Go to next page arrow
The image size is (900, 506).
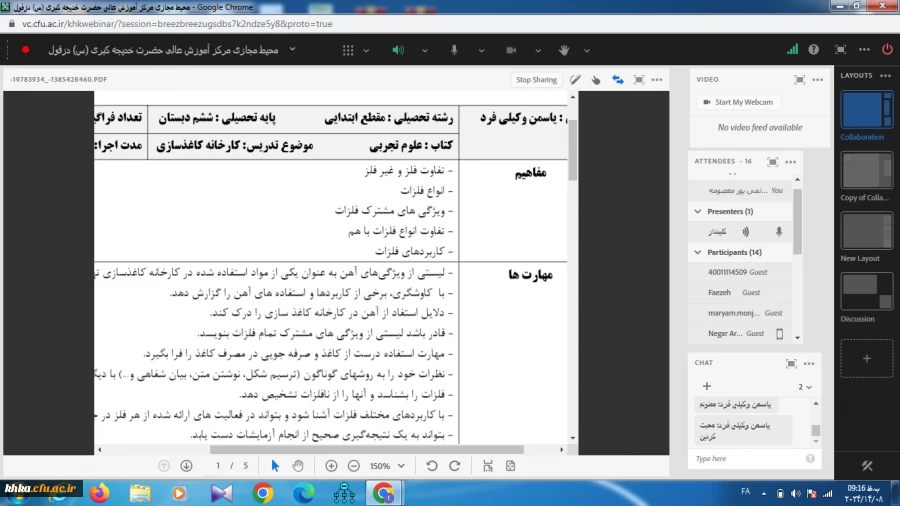click(186, 466)
